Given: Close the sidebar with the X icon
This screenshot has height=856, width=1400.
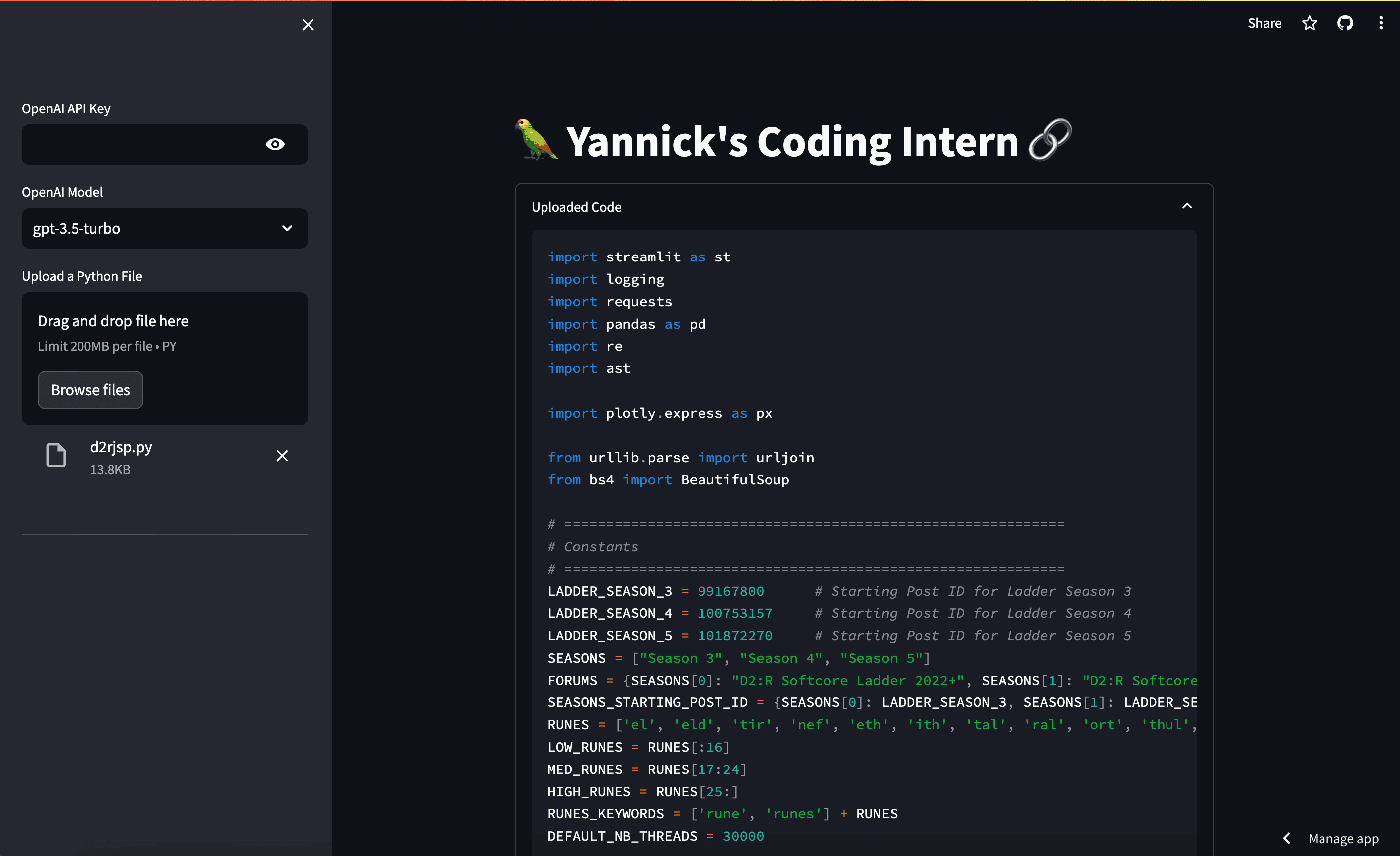Looking at the screenshot, I should (x=308, y=24).
